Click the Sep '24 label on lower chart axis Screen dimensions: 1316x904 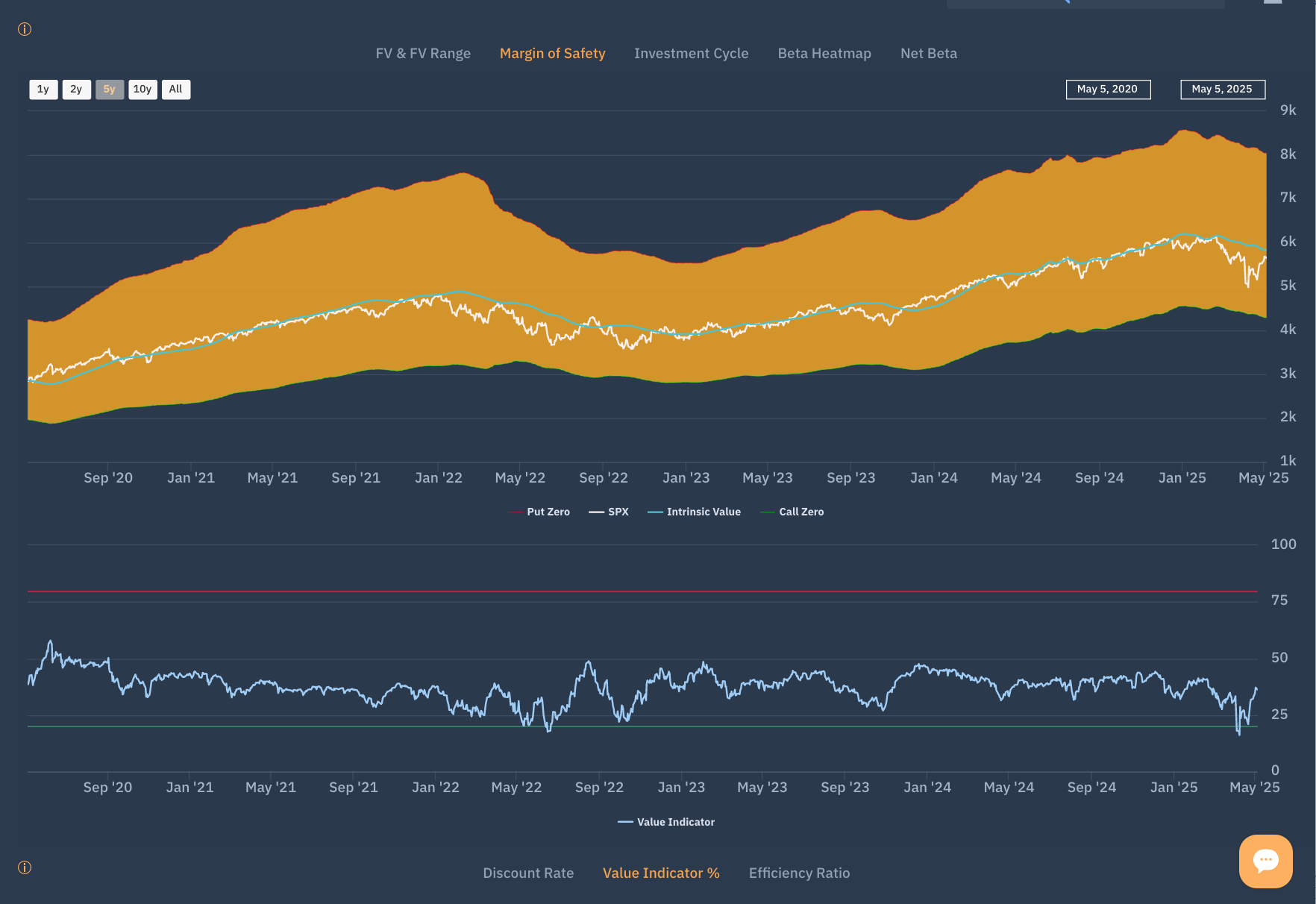tap(1091, 788)
